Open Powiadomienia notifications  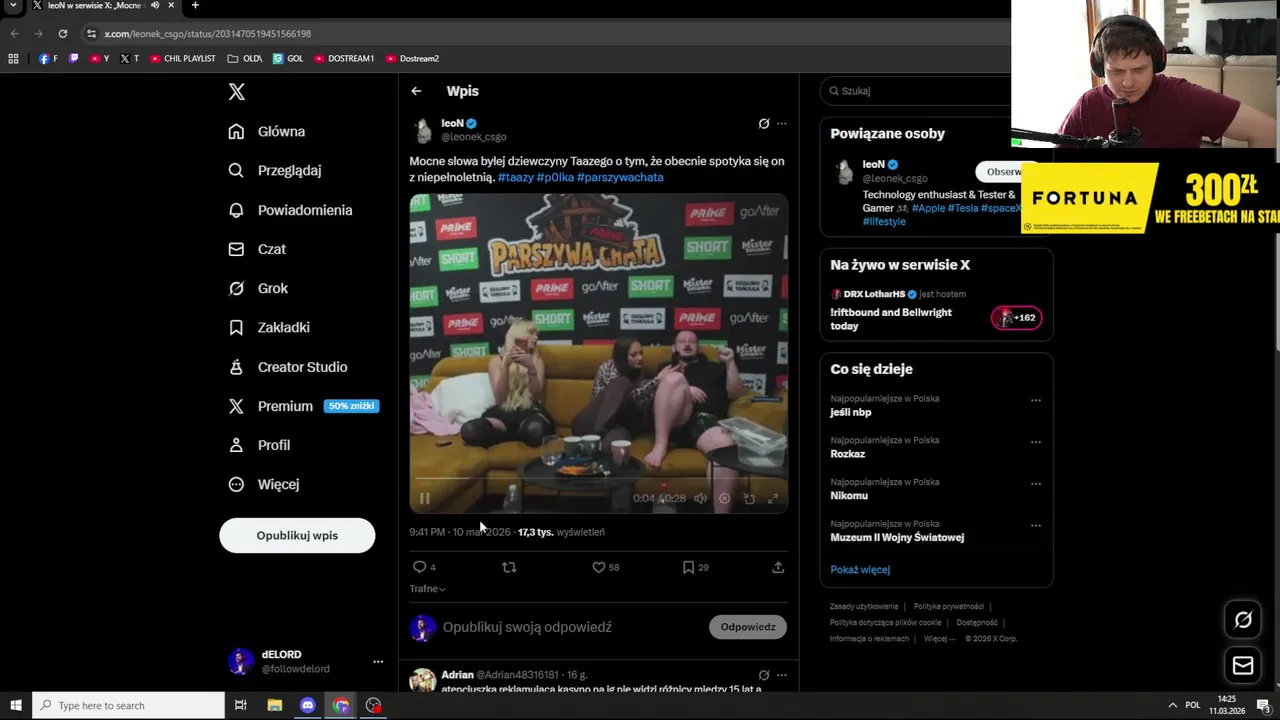click(x=290, y=210)
